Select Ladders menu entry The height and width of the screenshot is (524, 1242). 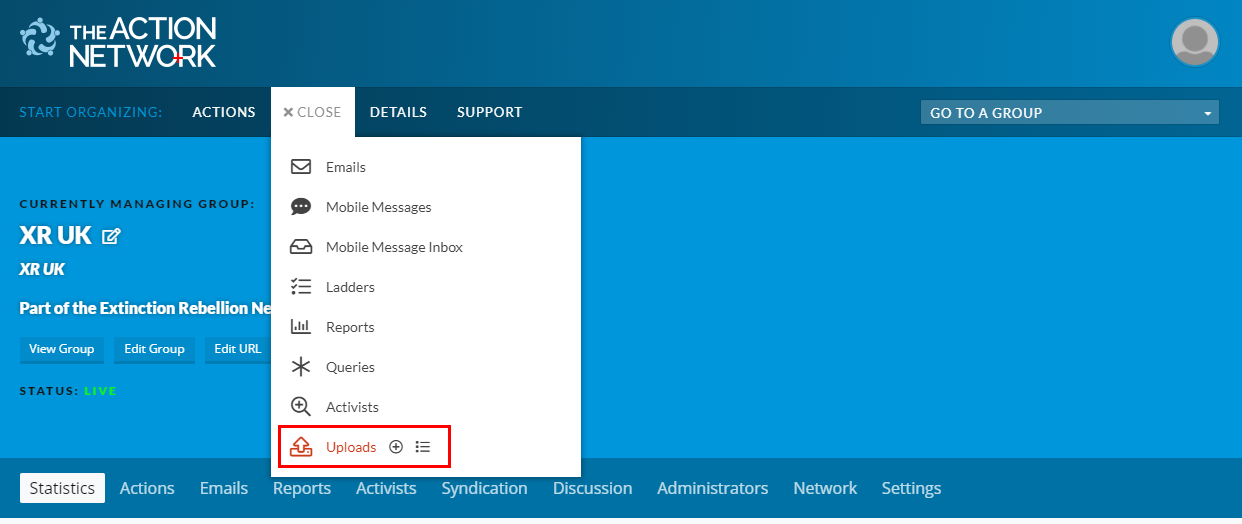(x=350, y=287)
